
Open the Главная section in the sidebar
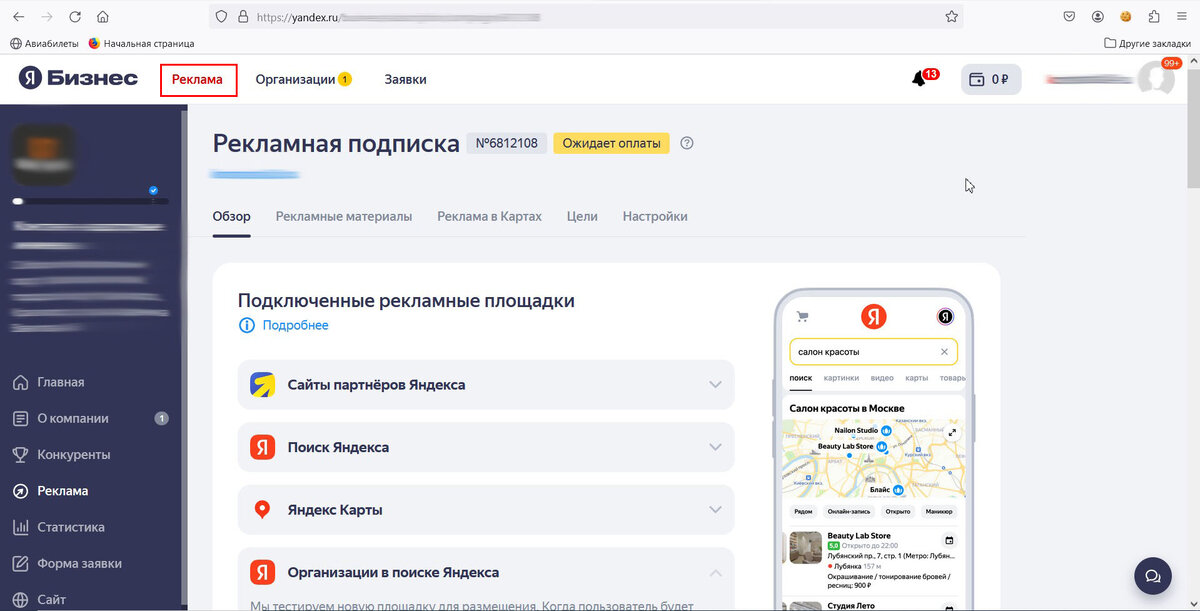[x=63, y=382]
